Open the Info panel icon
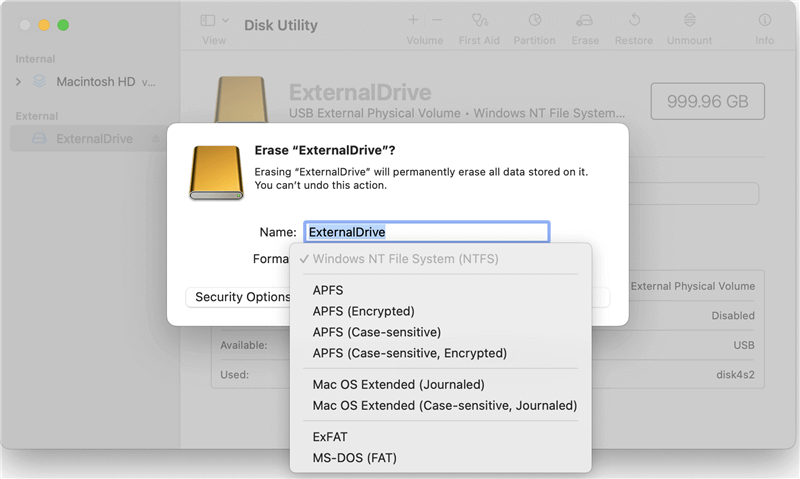This screenshot has width=800, height=479. click(764, 20)
